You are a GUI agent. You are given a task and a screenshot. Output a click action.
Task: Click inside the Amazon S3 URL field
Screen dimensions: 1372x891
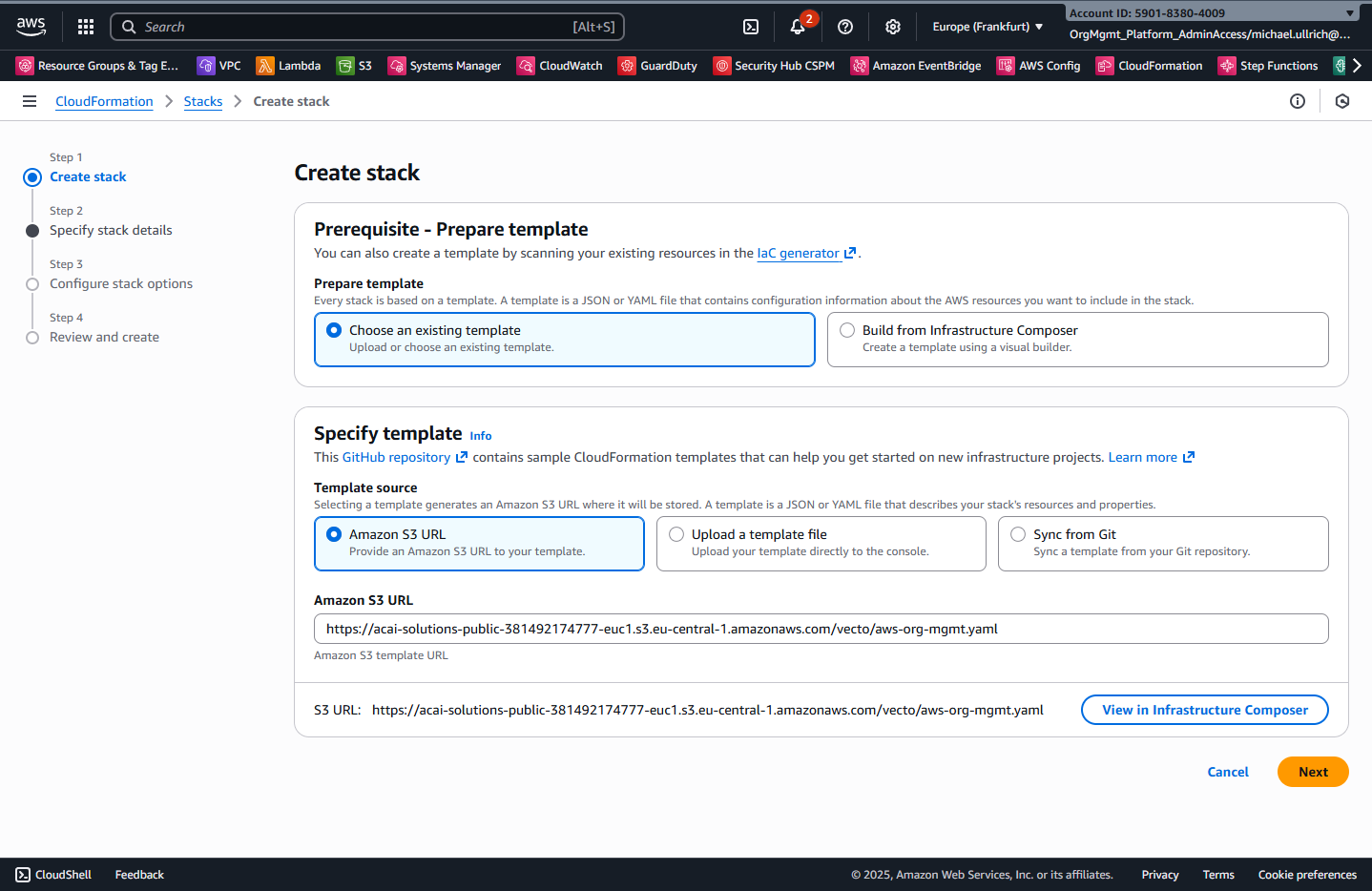(x=821, y=629)
